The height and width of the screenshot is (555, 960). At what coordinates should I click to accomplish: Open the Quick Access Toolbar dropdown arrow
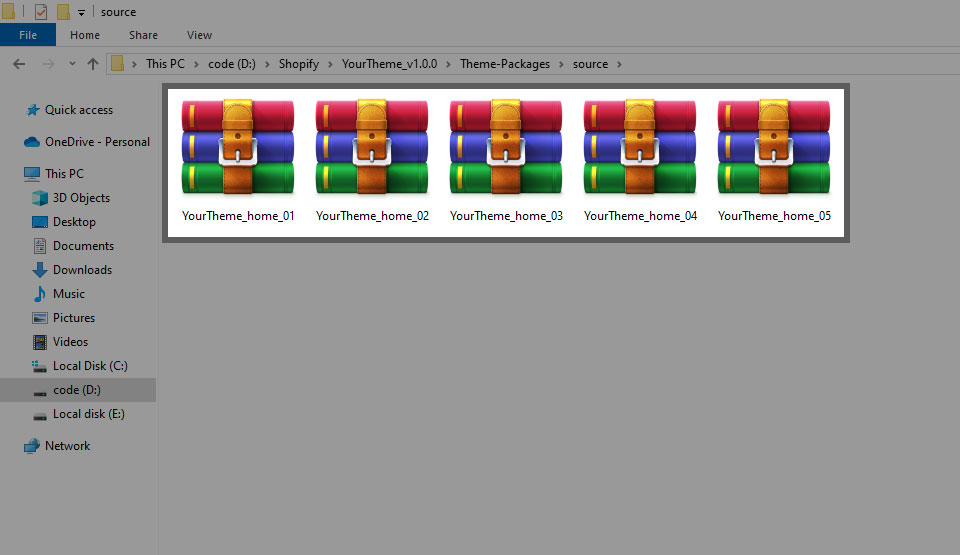tap(81, 13)
